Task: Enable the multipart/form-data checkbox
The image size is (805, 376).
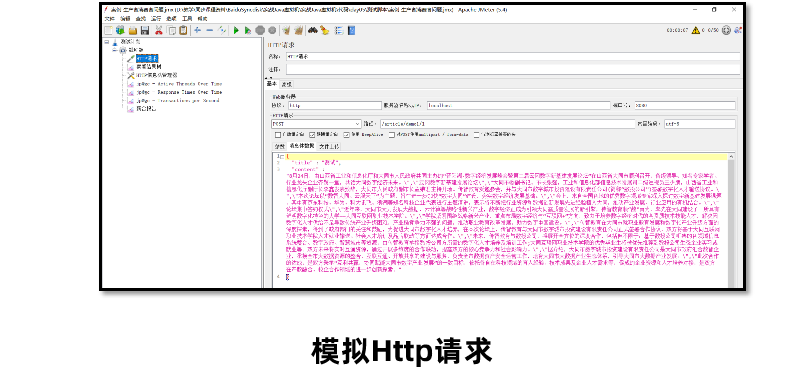Action: coord(392,135)
